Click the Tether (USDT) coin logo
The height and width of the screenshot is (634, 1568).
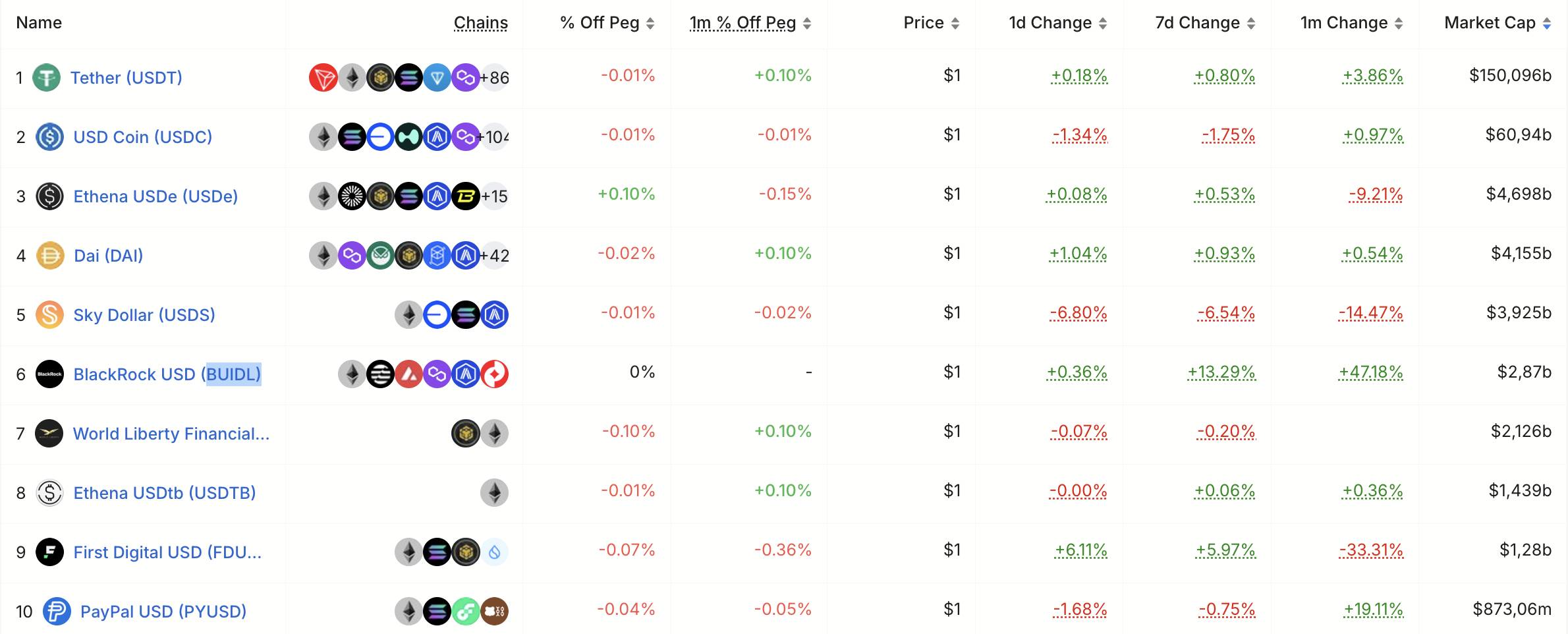tap(47, 78)
